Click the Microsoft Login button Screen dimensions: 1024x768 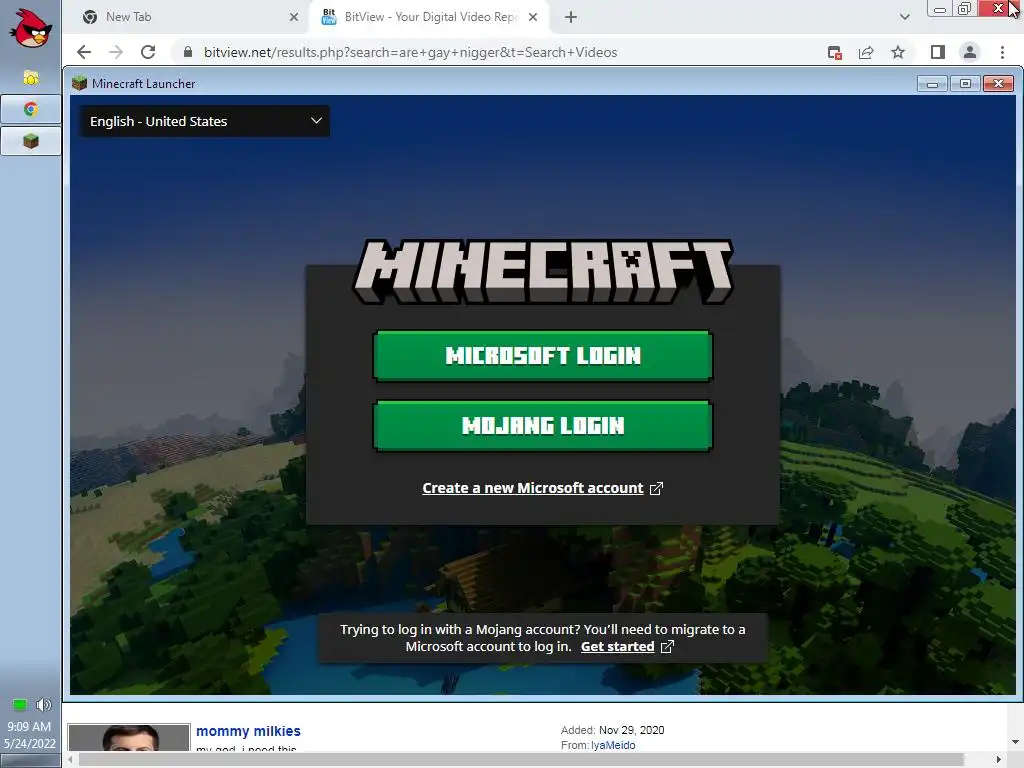coord(543,356)
